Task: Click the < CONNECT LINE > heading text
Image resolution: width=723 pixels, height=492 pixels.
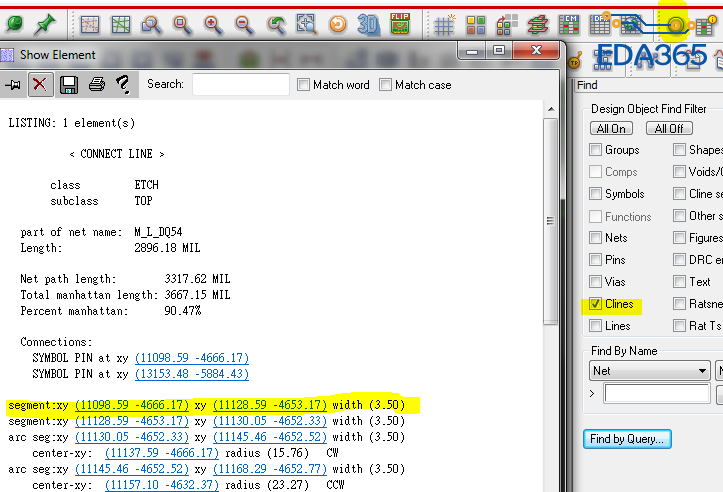Action: (117, 154)
